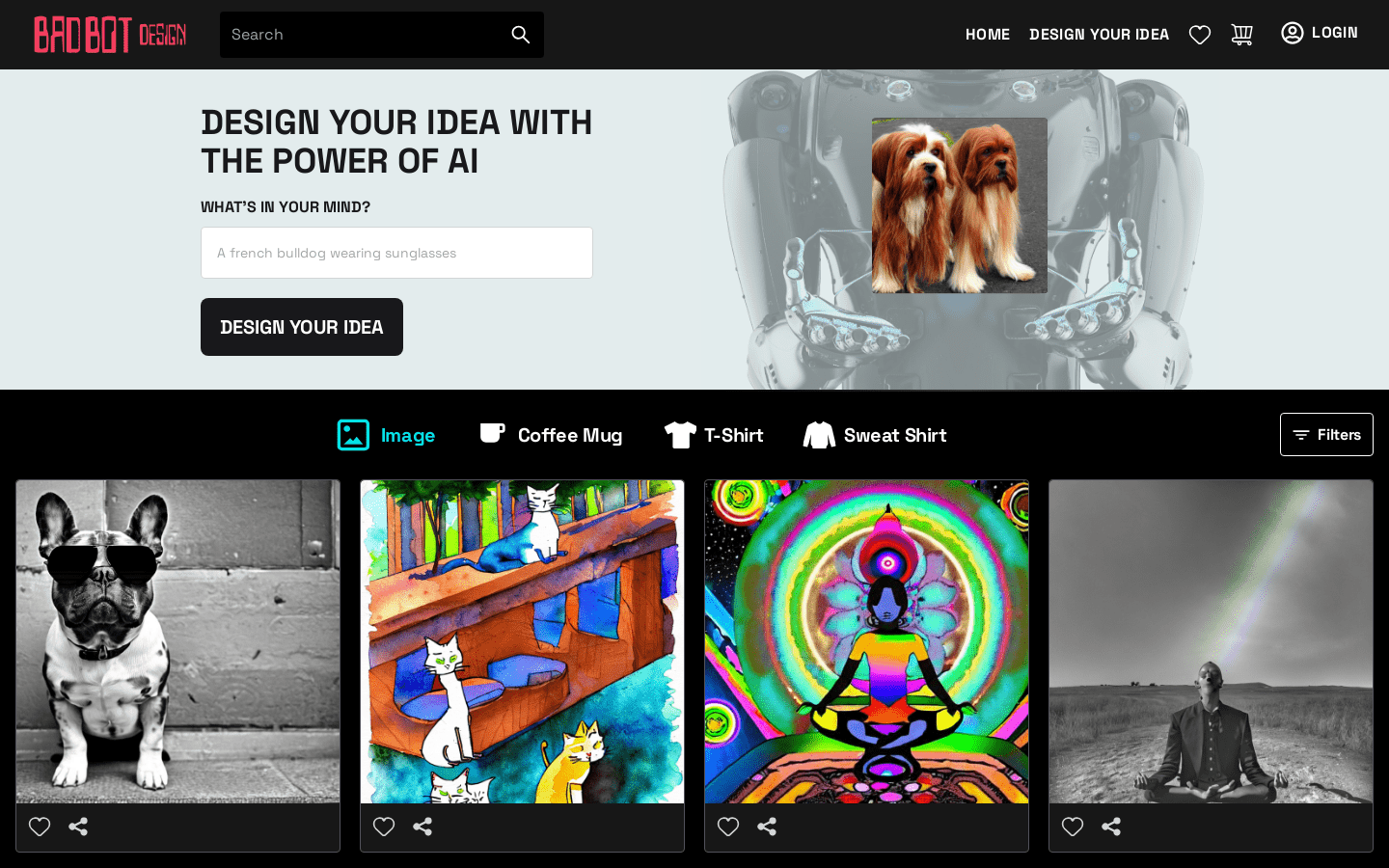Image resolution: width=1389 pixels, height=868 pixels.
Task: Favorite the meditating man photo
Action: coord(1073,827)
